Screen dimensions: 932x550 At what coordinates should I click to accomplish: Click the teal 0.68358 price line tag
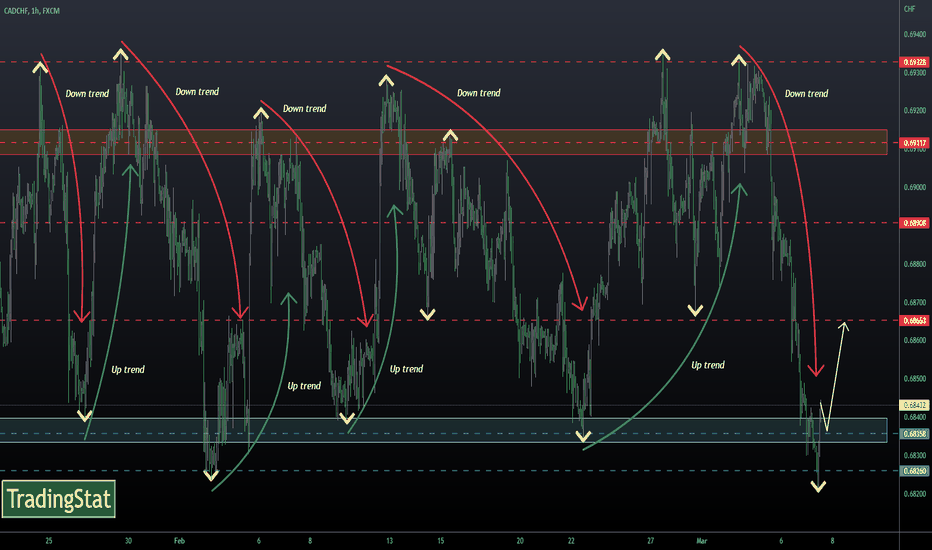[x=915, y=433]
